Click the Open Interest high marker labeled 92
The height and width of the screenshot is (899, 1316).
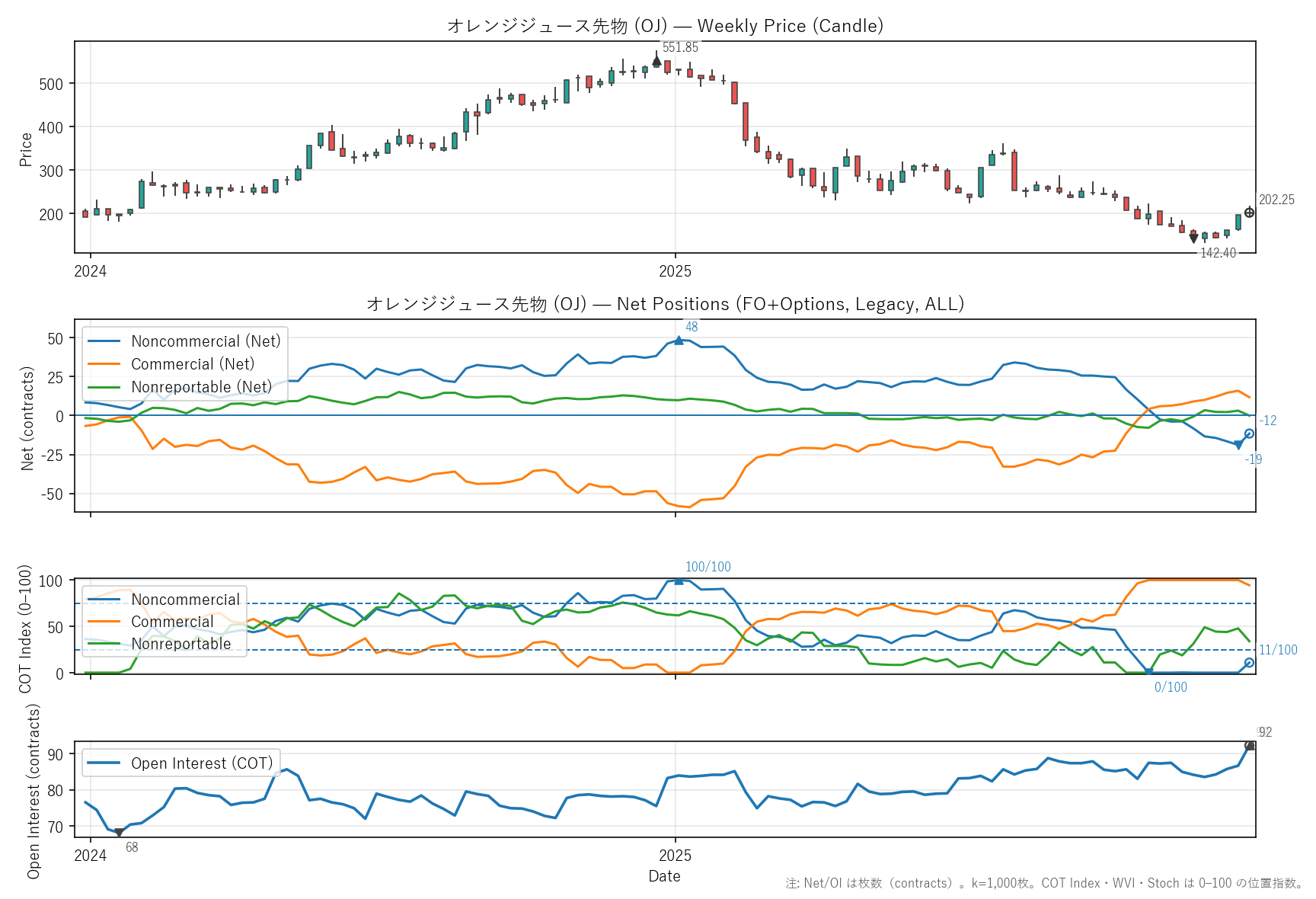1249,746
